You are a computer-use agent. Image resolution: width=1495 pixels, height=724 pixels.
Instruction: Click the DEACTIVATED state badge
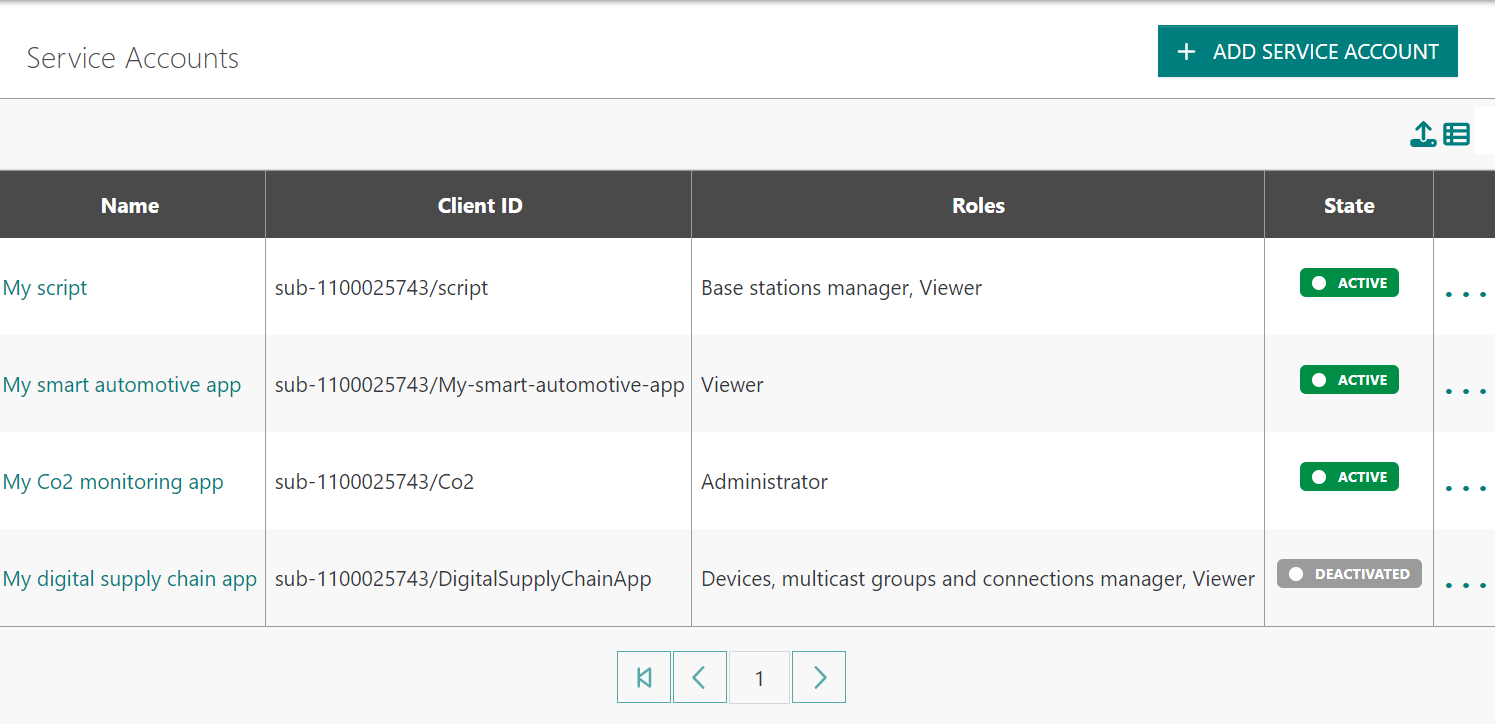point(1349,574)
